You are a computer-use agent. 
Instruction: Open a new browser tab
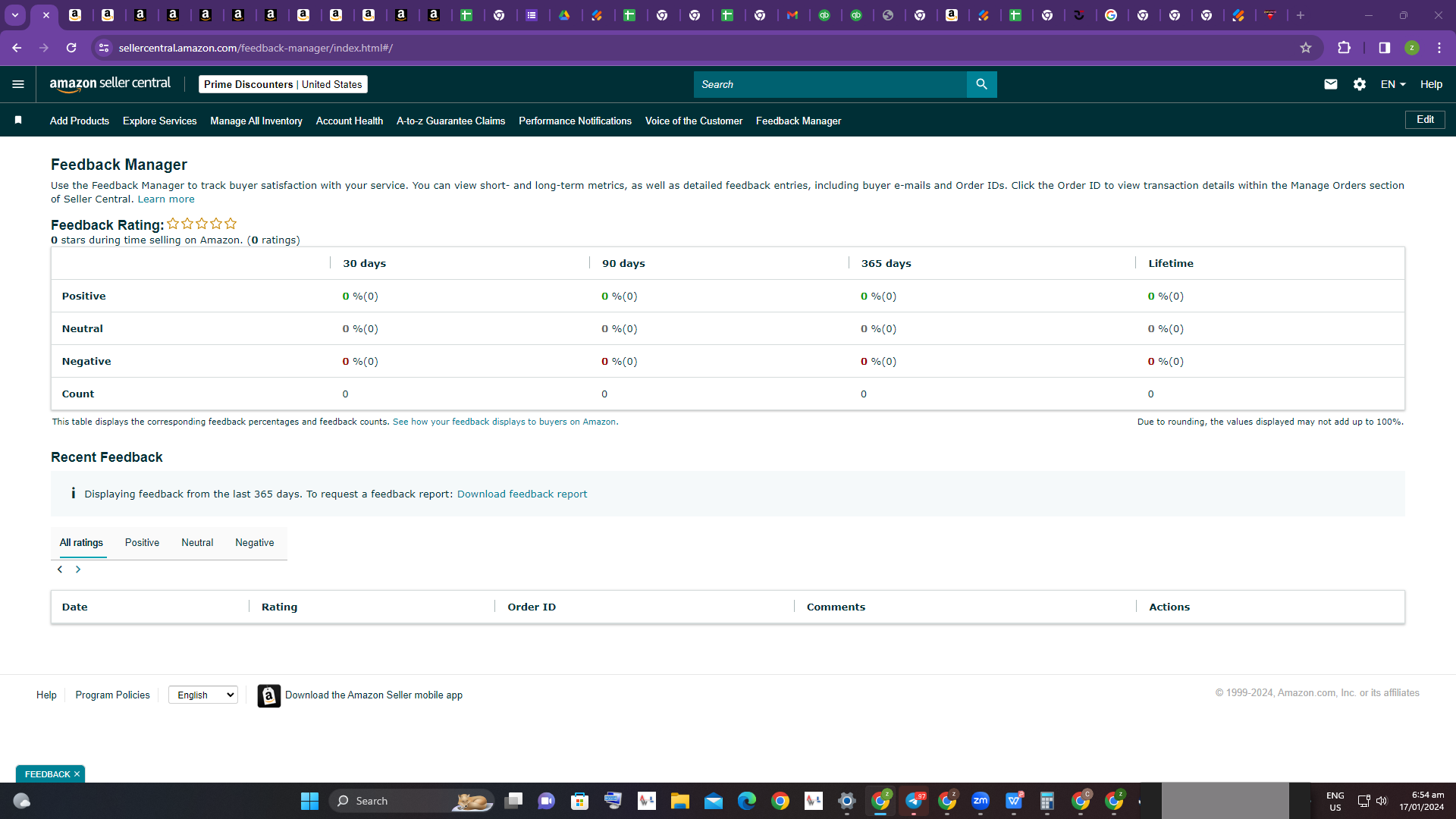click(x=1301, y=15)
